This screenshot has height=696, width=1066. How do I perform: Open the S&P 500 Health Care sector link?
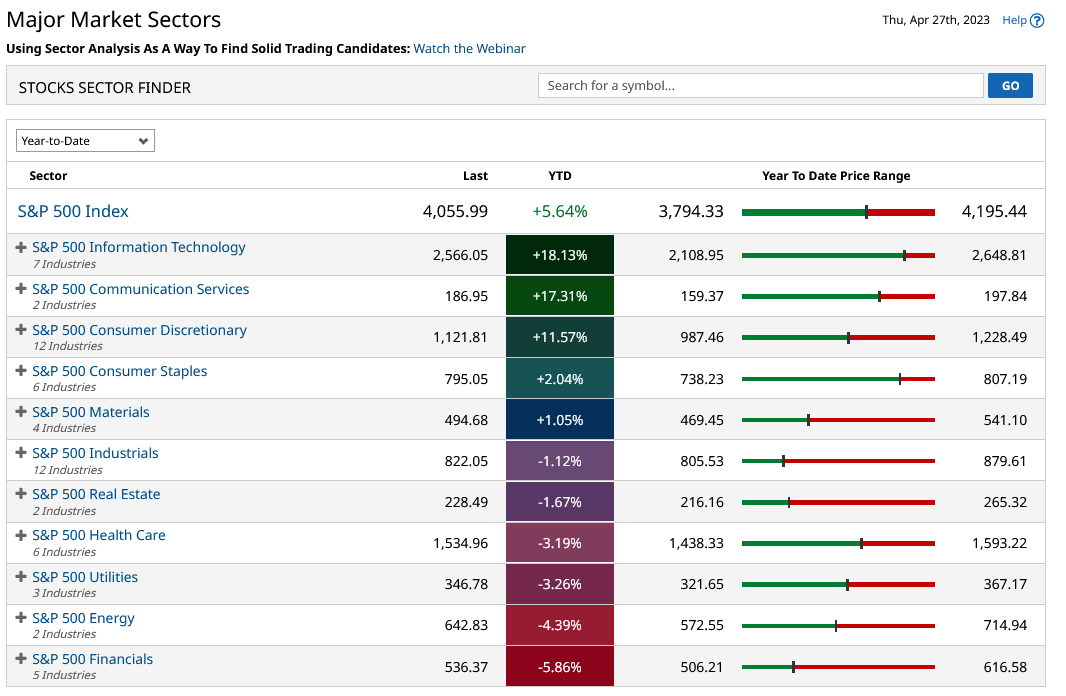tap(99, 535)
